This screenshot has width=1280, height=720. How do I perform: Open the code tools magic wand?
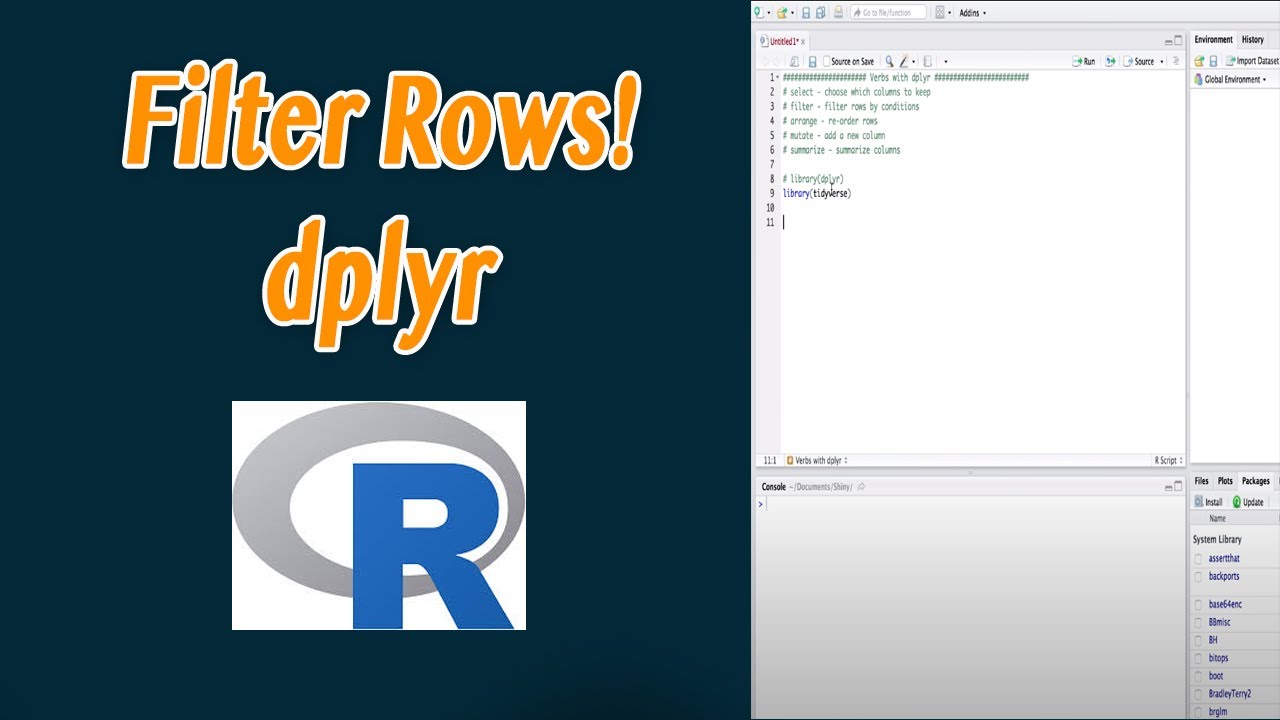pyautogui.click(x=903, y=61)
